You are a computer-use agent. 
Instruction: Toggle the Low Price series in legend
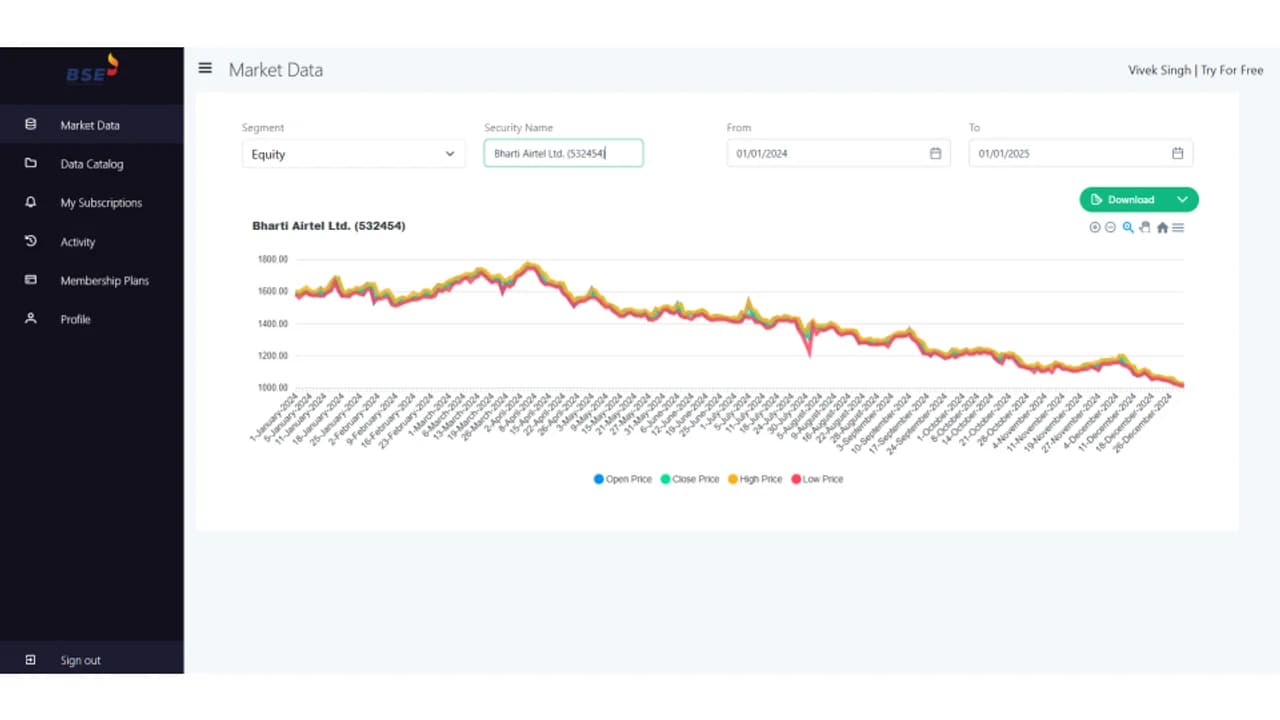pyautogui.click(x=817, y=479)
